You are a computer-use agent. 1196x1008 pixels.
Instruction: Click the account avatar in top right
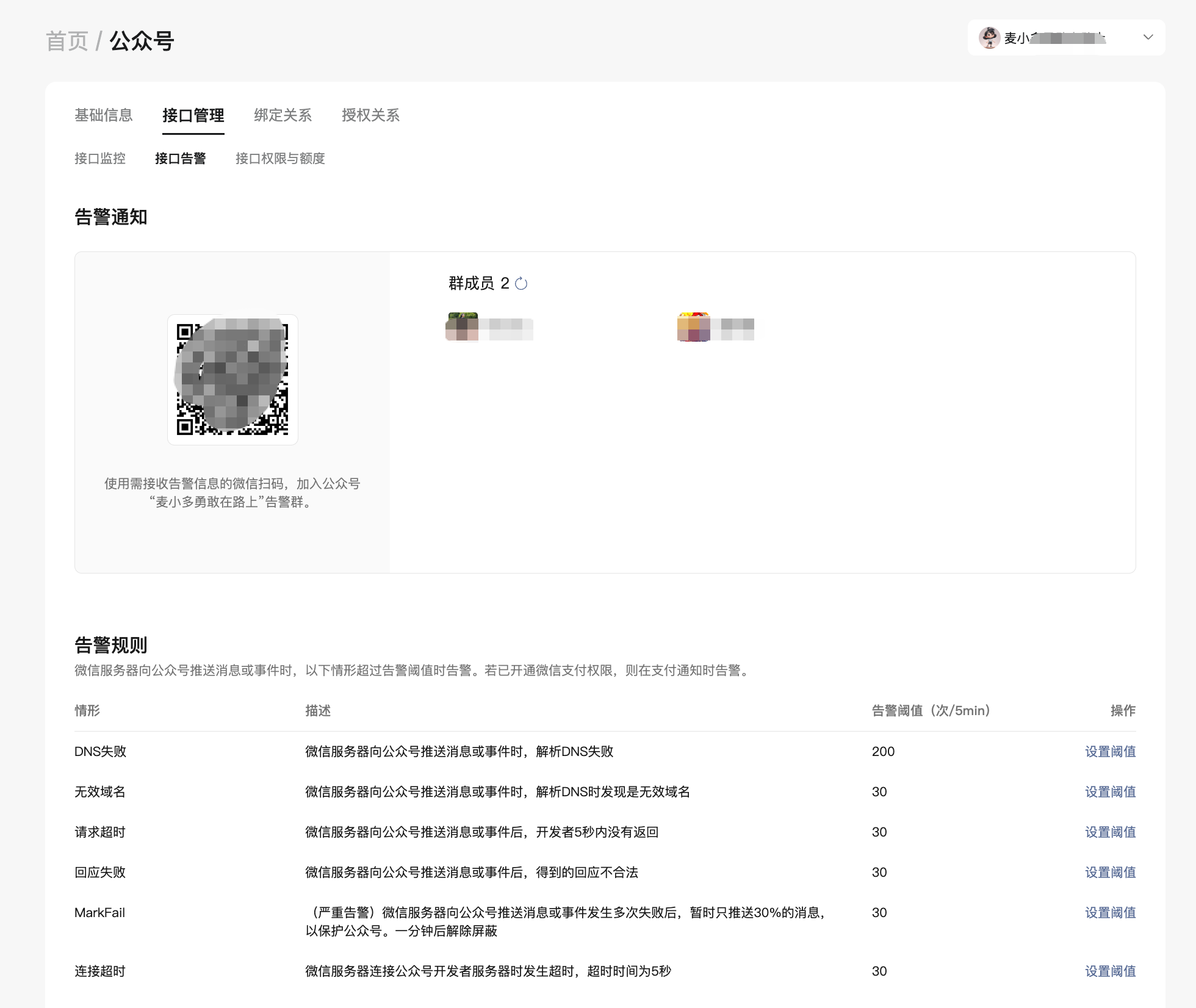(x=989, y=38)
